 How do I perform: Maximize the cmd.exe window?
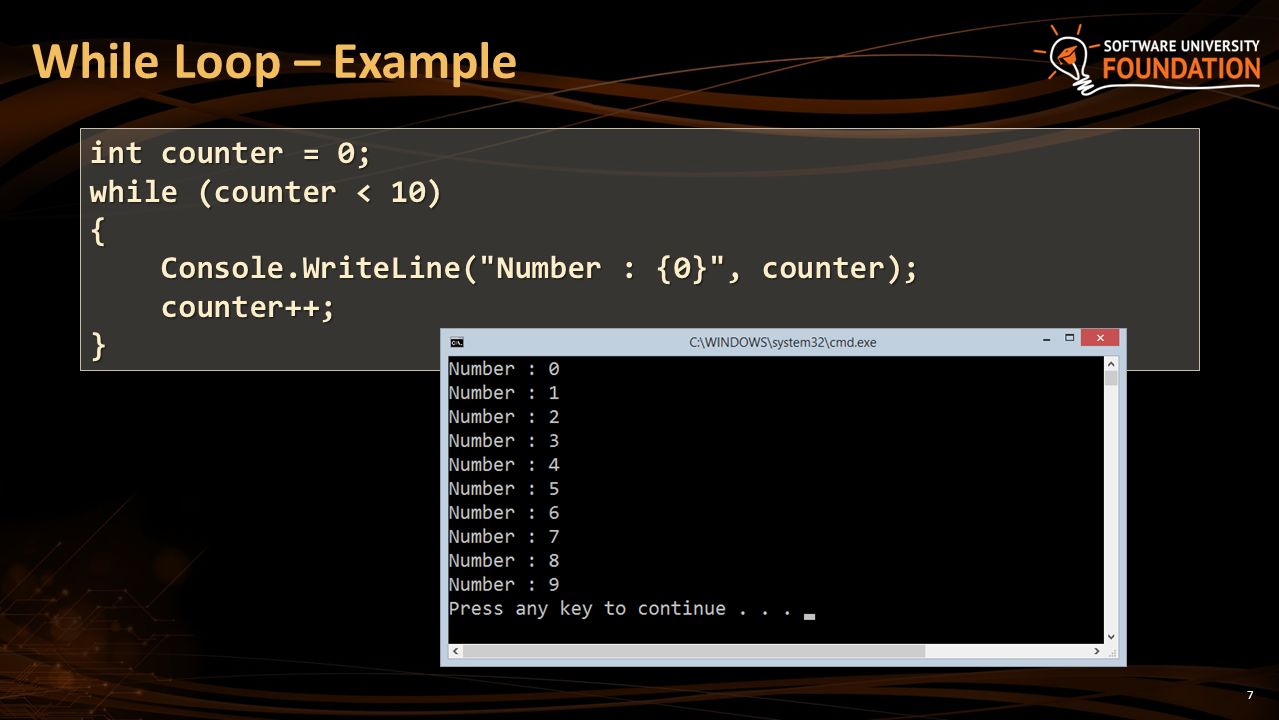[1069, 338]
